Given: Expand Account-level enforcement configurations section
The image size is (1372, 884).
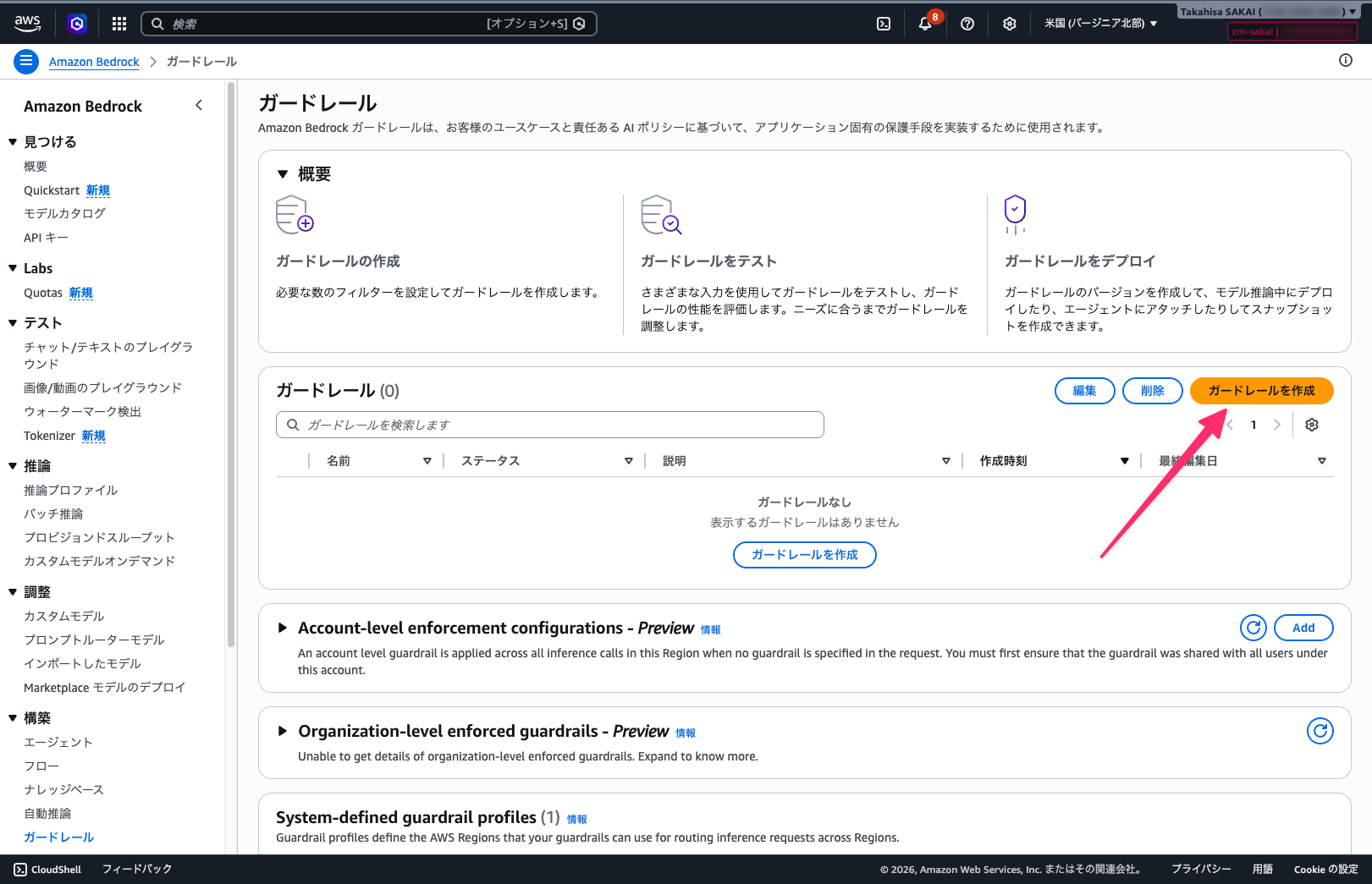Looking at the screenshot, I should coord(283,628).
